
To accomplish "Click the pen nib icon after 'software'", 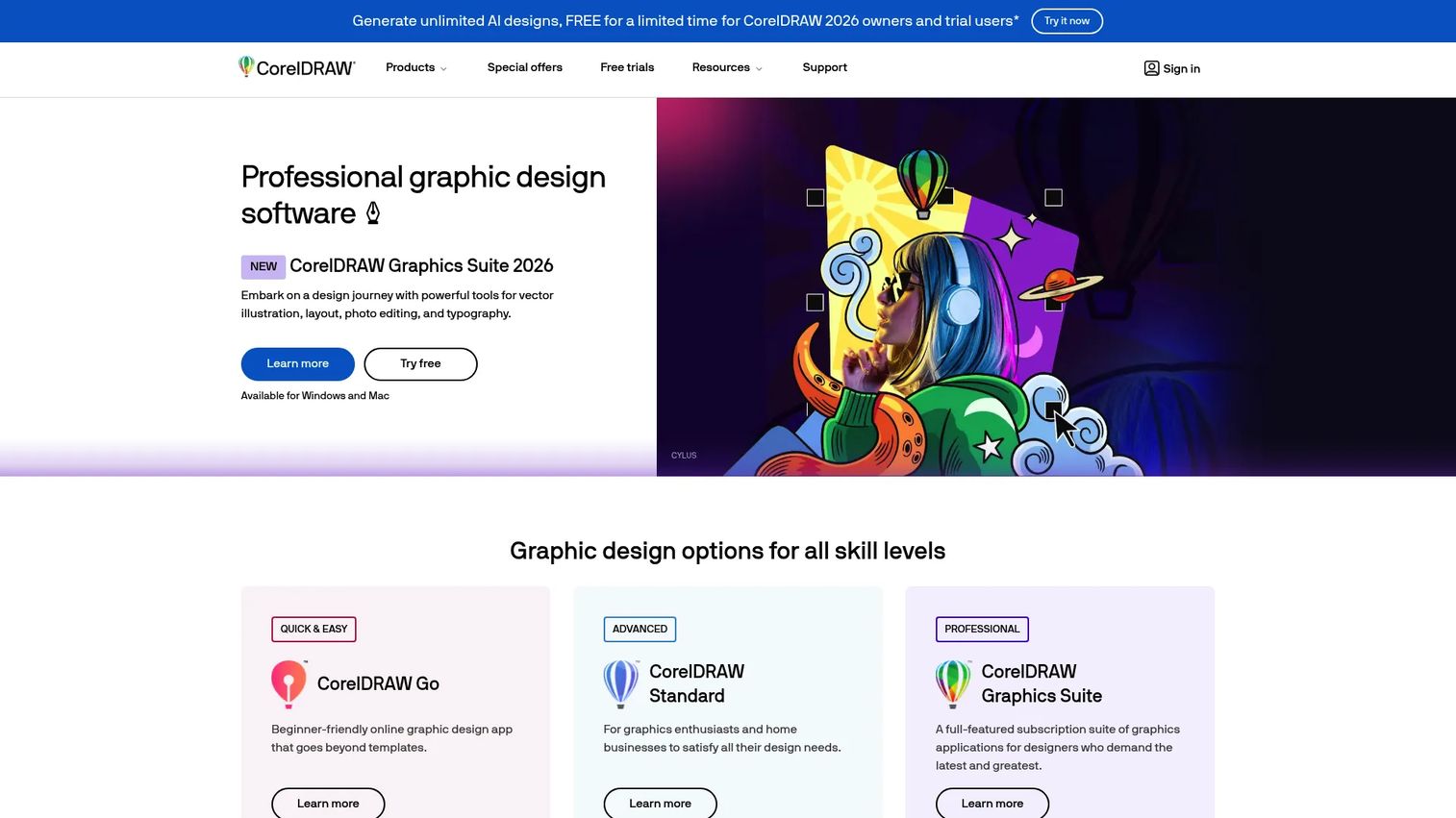I will tap(373, 213).
